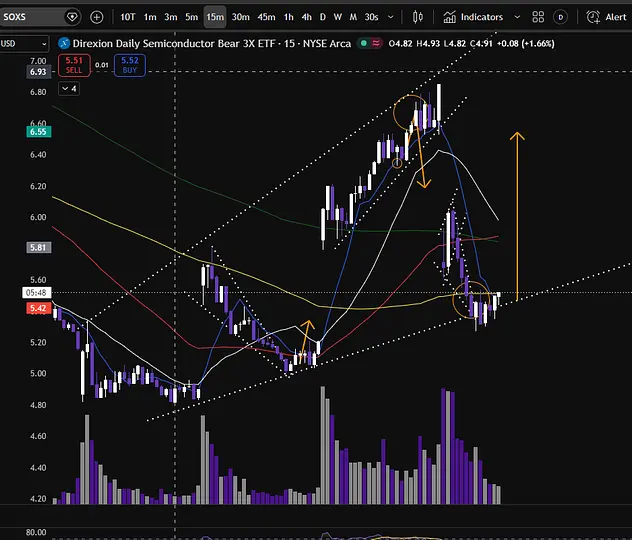The image size is (632, 540).
Task: Click the circled D icon in toolbar
Action: coord(560,17)
